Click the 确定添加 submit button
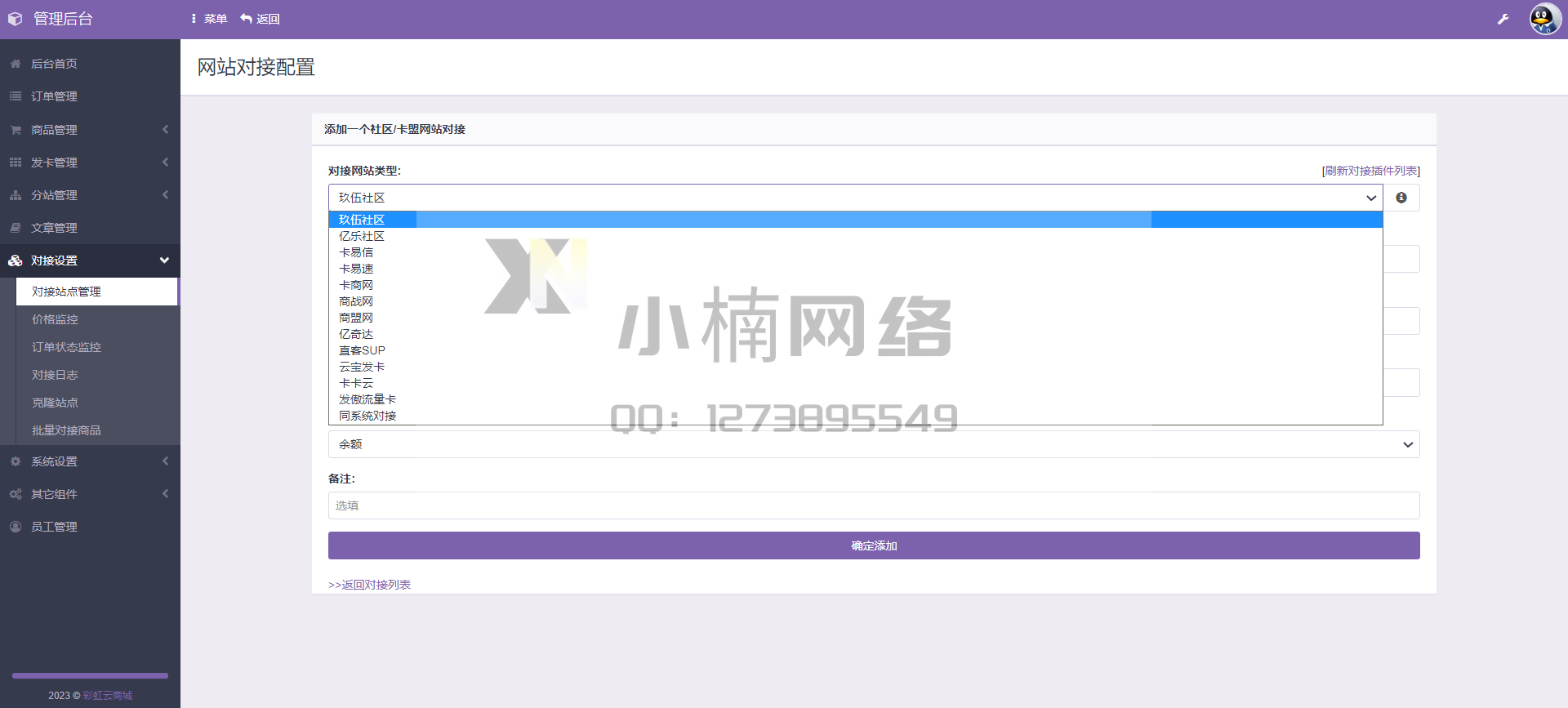The width and height of the screenshot is (1568, 708). [874, 545]
